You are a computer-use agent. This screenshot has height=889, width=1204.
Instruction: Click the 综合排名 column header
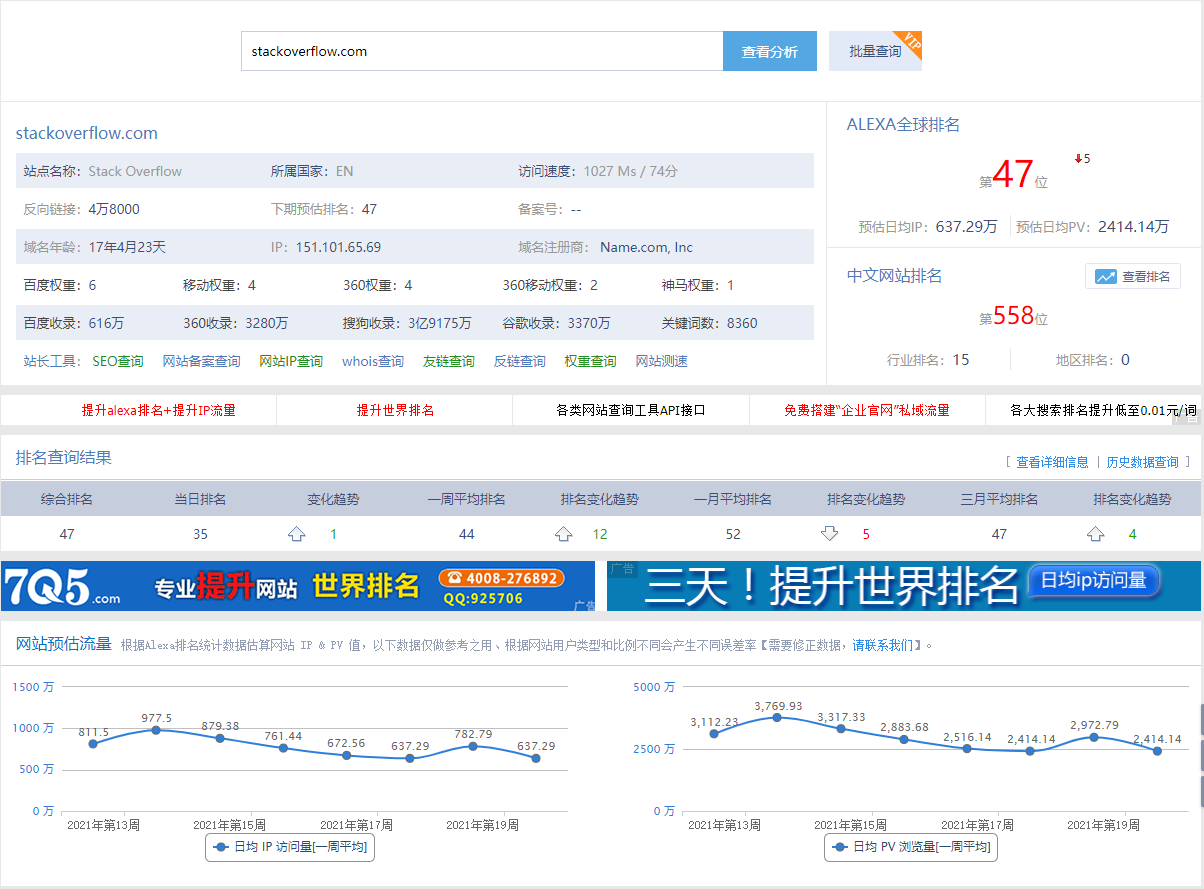(67, 499)
